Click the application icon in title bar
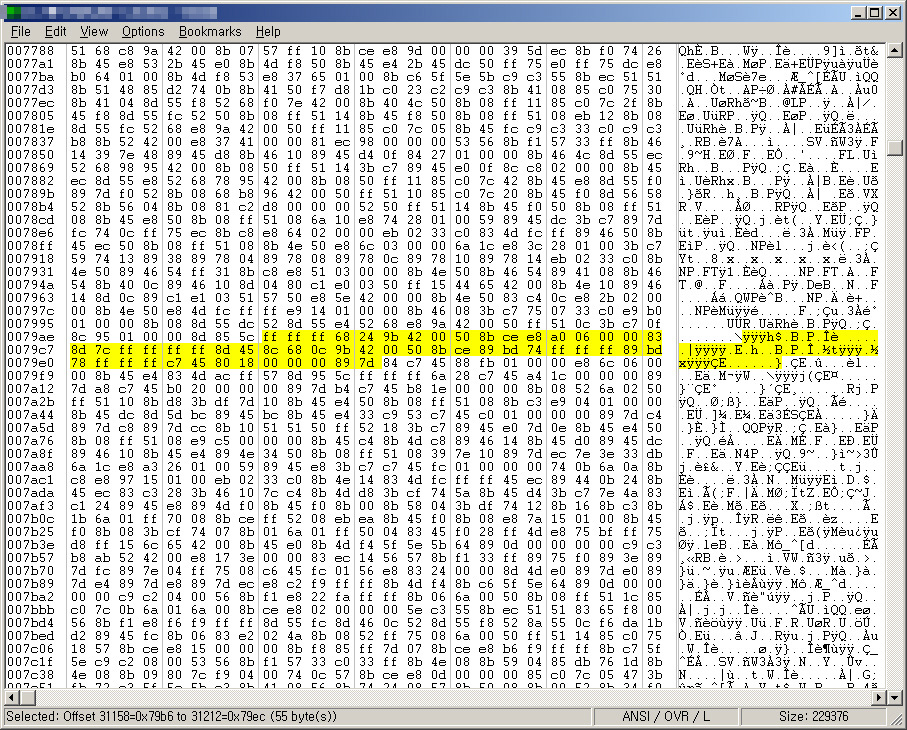This screenshot has height=730, width=907. click(13, 12)
